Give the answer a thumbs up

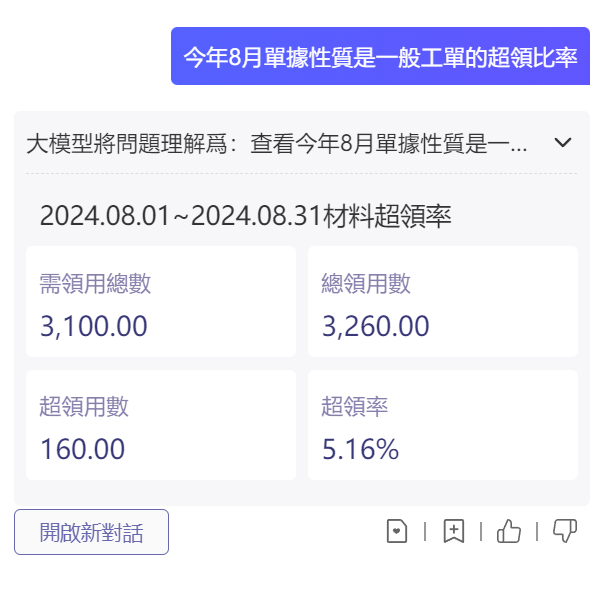[x=509, y=531]
